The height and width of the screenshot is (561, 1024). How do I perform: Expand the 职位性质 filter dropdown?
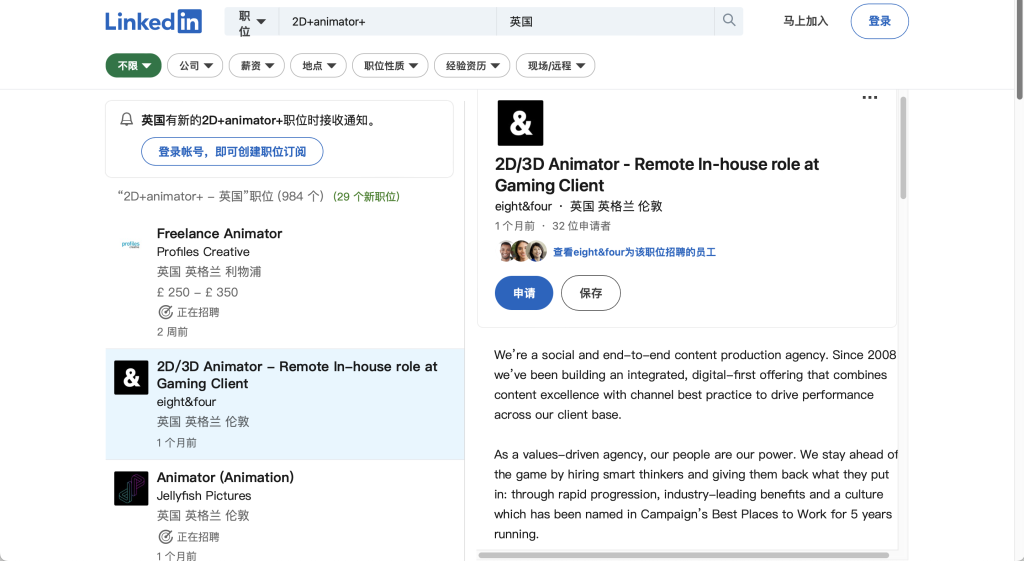390,65
